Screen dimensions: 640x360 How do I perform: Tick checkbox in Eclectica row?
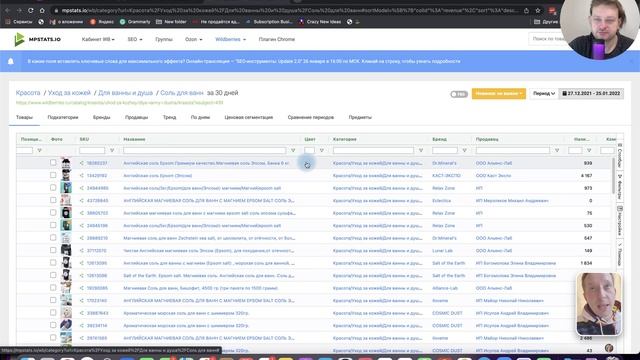[x=53, y=200]
